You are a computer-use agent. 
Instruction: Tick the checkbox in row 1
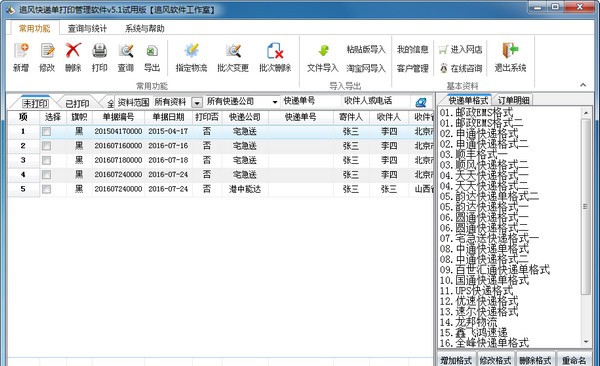[x=46, y=132]
